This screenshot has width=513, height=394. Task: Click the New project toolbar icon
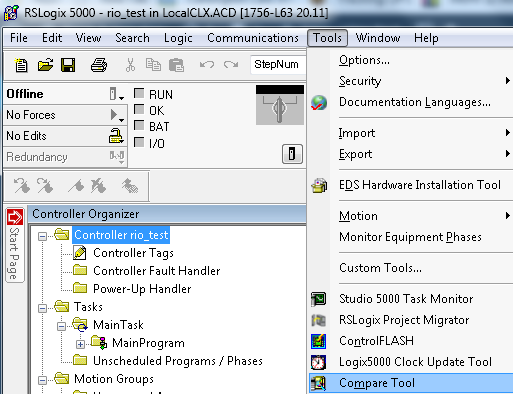tap(21, 65)
